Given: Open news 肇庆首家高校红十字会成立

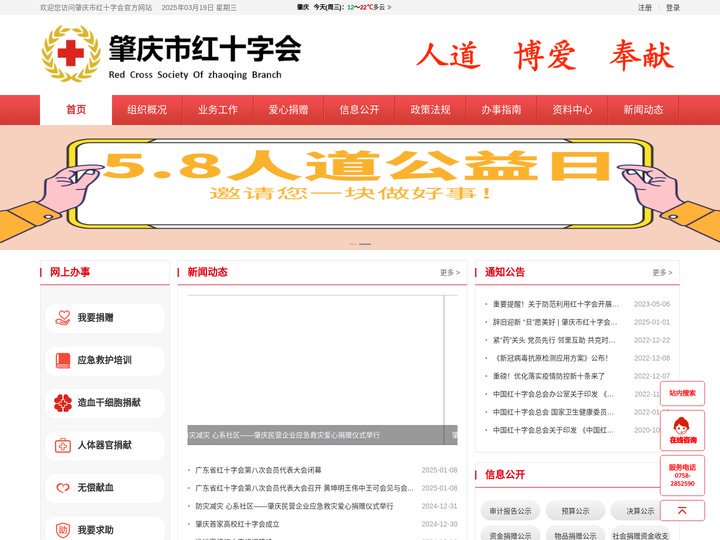Looking at the screenshot, I should point(237,524).
